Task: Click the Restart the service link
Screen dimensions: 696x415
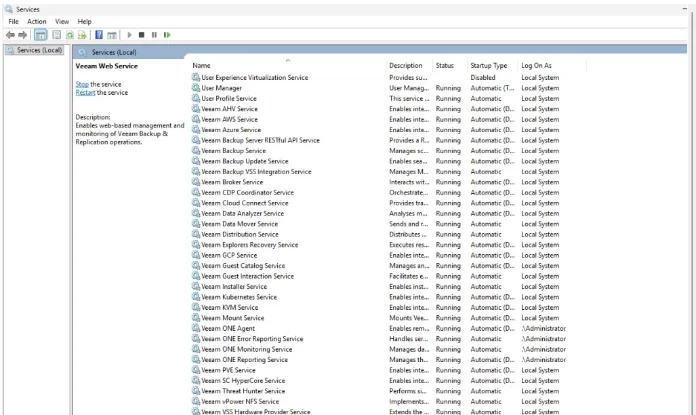Action: (x=87, y=92)
